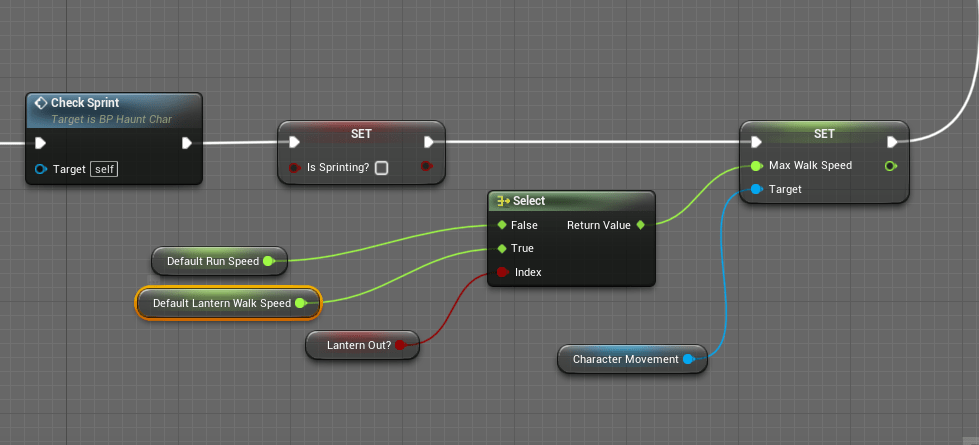Screen dimensions: 979x445
Task: Toggle the Is Sprinting? checkbox
Action: click(x=381, y=168)
